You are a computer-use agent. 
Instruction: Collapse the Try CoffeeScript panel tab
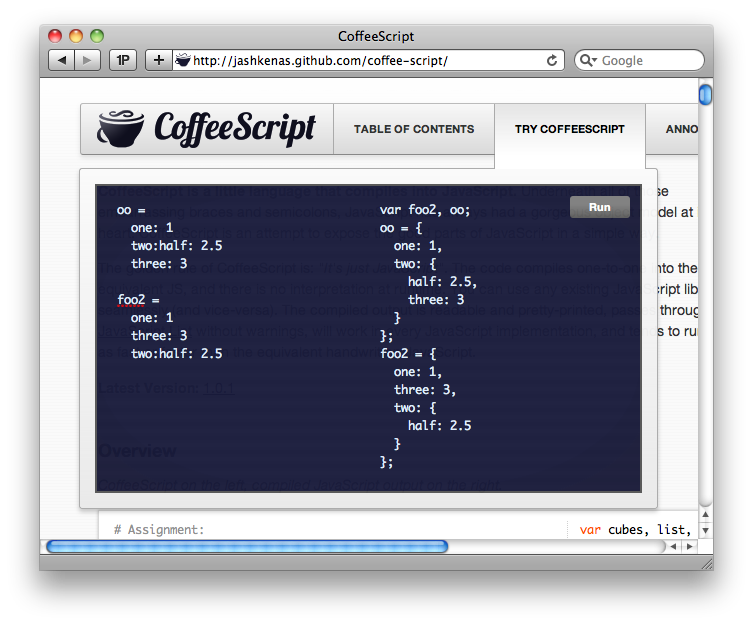coord(569,129)
